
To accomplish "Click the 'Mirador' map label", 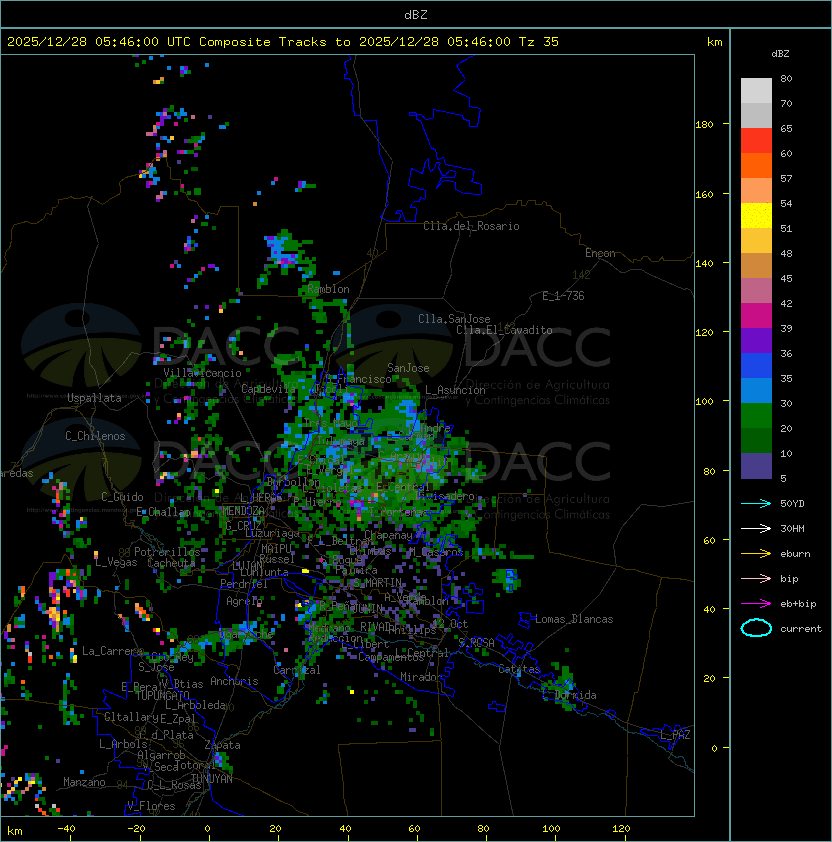I will pos(421,677).
